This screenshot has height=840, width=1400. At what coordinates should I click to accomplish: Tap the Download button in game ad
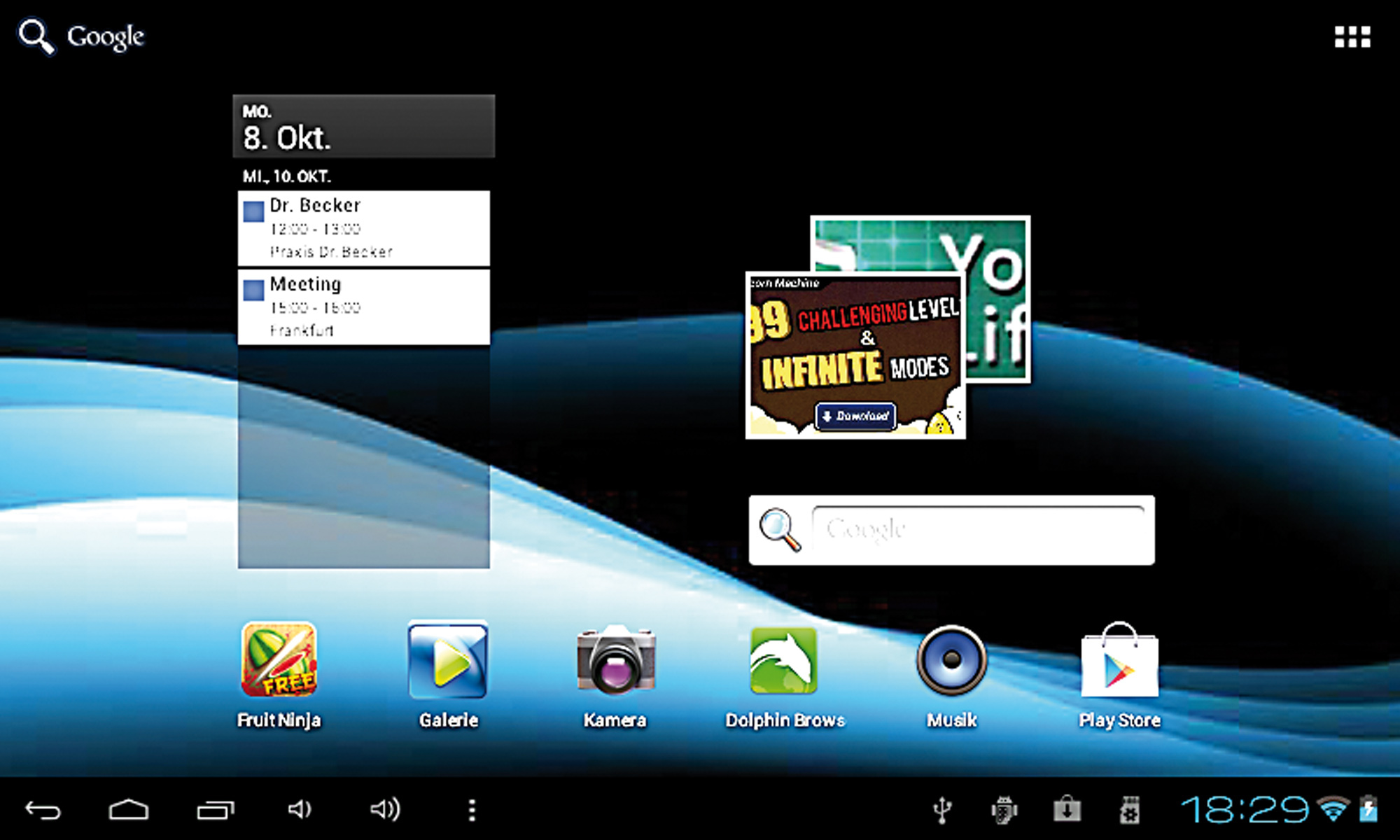tap(855, 416)
